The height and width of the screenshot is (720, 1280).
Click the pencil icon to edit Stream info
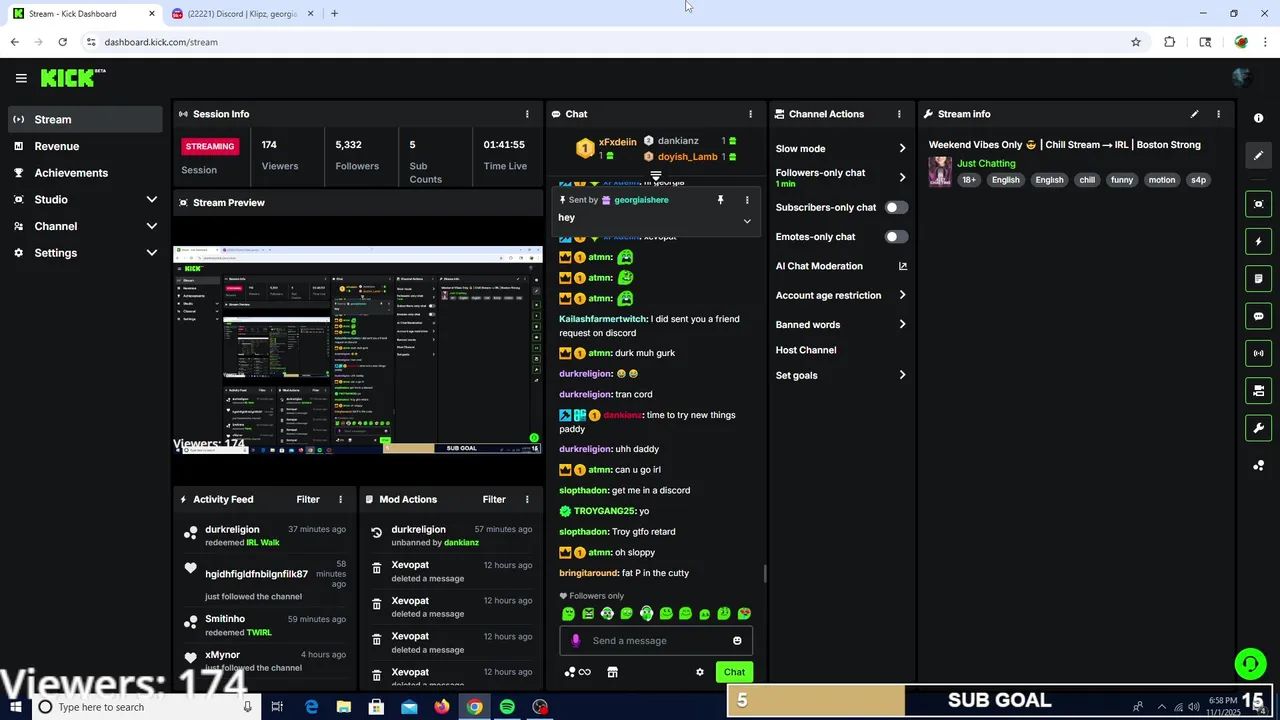coord(1194,114)
